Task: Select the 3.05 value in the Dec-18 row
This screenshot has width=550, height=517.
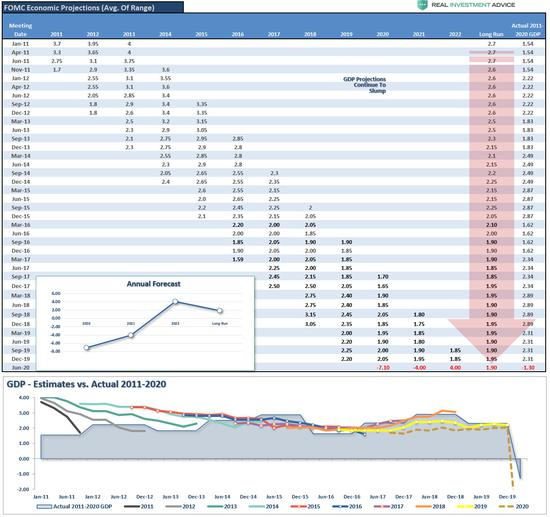Action: coord(310,324)
